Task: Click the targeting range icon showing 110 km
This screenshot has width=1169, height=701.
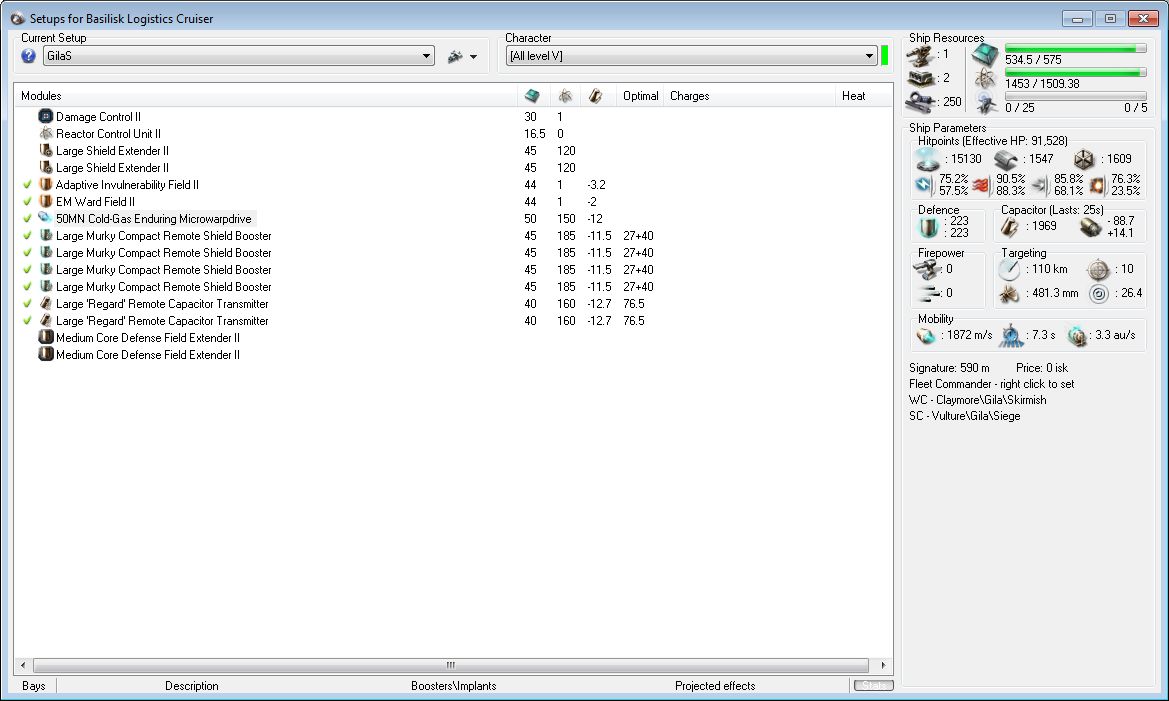Action: coord(1009,269)
